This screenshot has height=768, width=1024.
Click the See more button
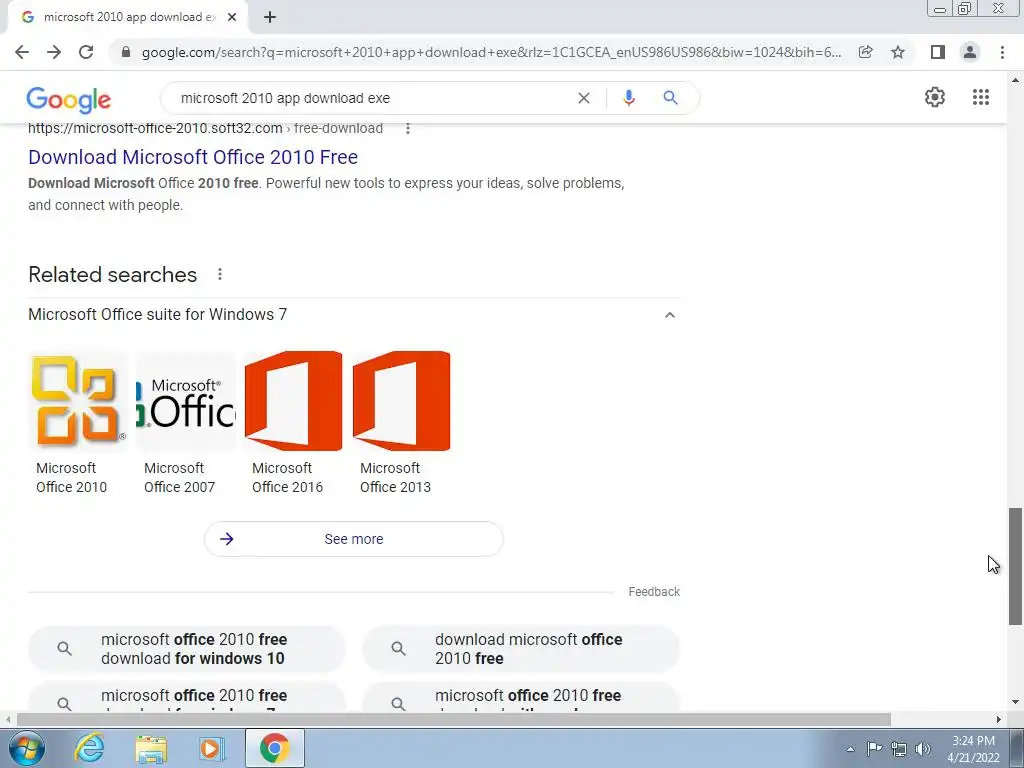(x=353, y=539)
